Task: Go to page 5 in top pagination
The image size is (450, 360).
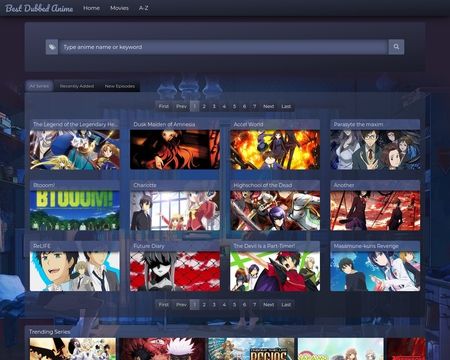Action: pos(234,106)
